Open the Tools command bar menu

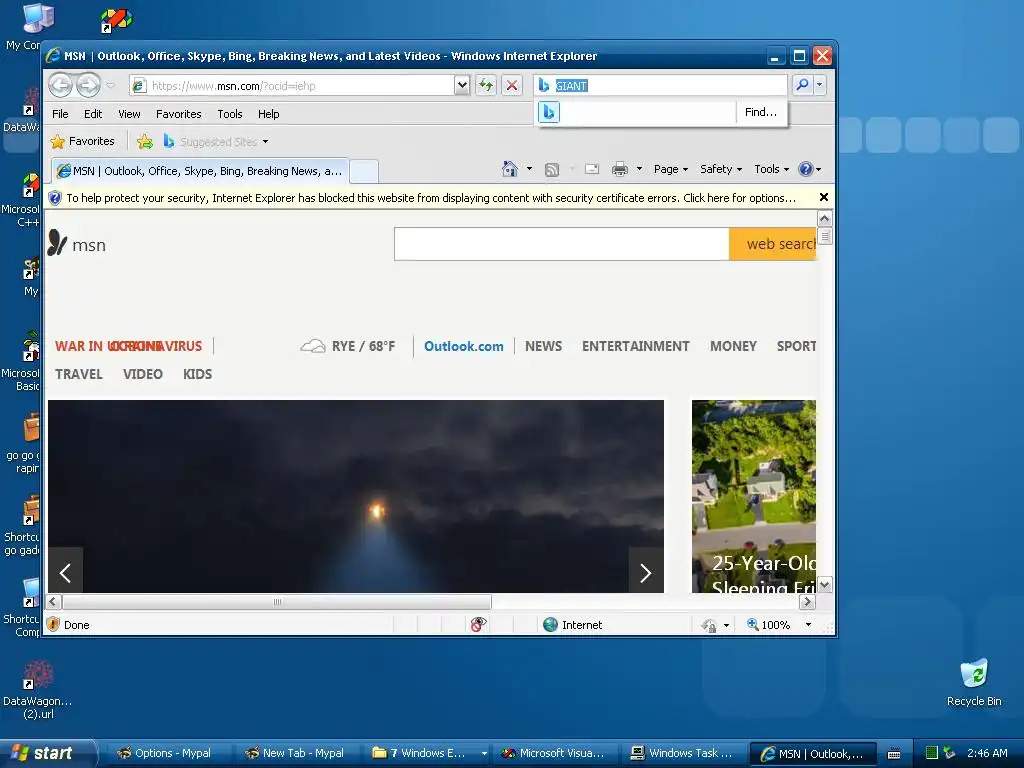pyautogui.click(x=771, y=169)
